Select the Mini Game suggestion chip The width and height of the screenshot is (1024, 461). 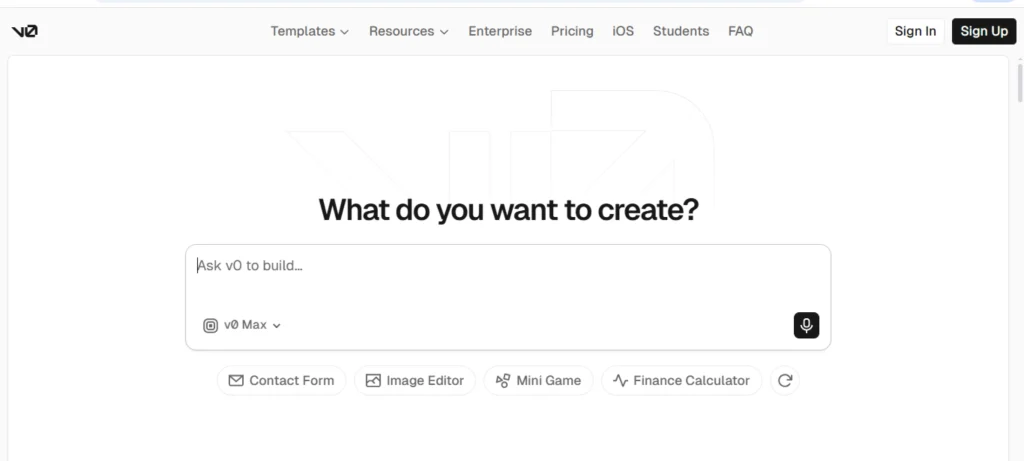(x=538, y=380)
